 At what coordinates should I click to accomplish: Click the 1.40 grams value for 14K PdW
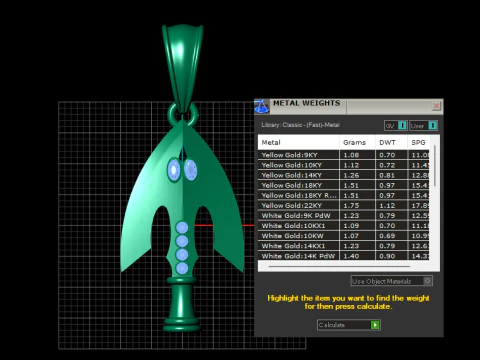click(x=351, y=256)
